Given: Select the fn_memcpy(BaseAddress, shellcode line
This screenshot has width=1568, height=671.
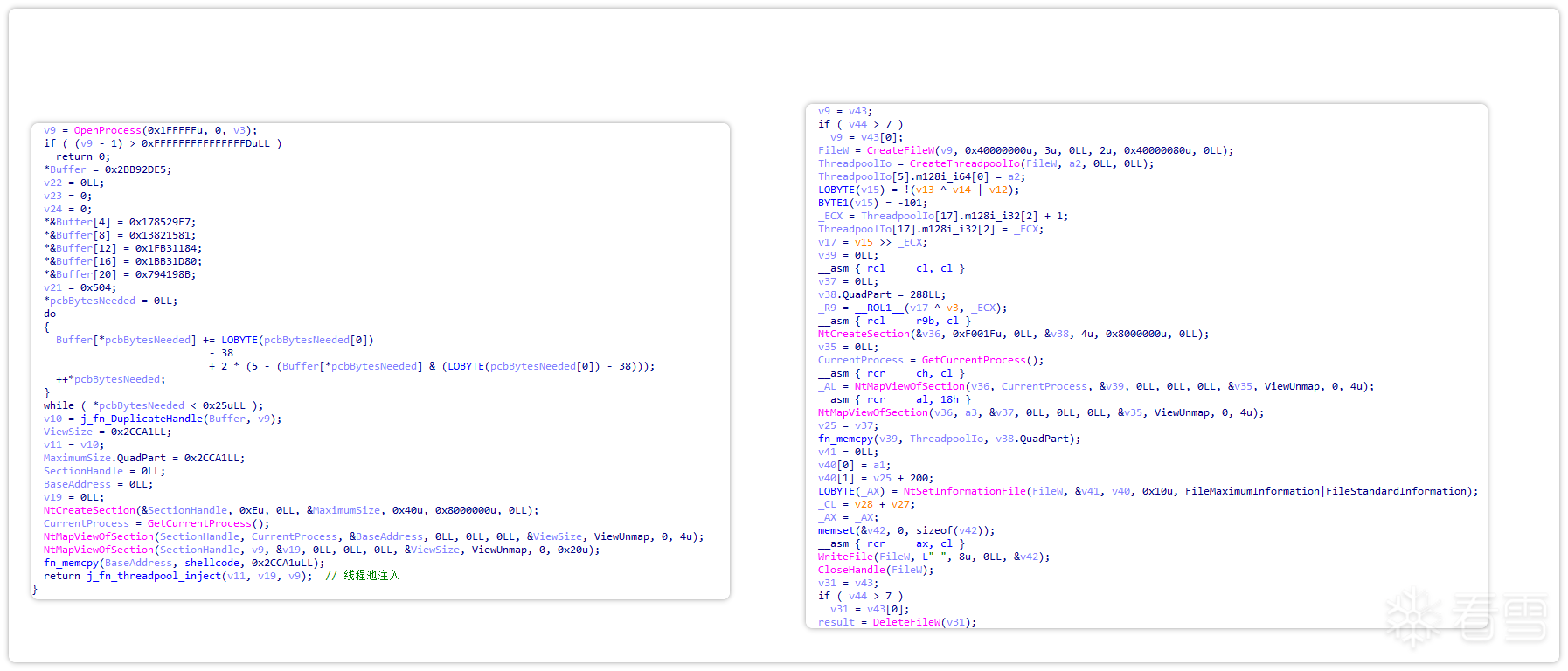Looking at the screenshot, I should point(184,563).
